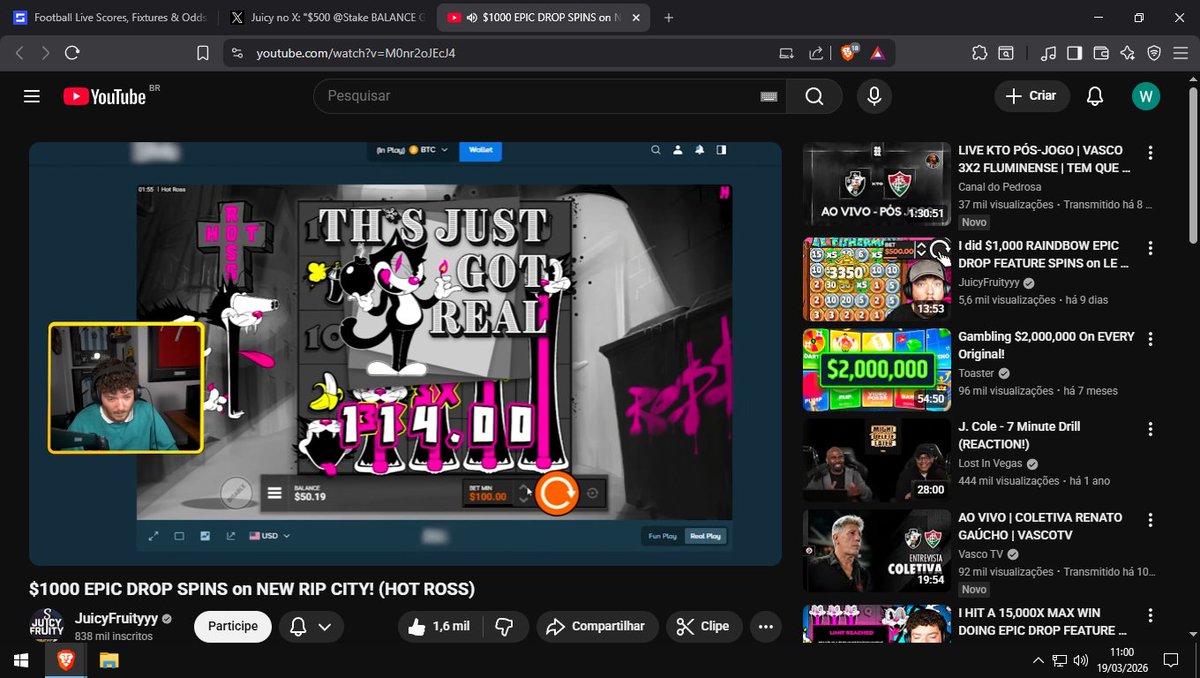Reload the current page
This screenshot has width=1200, height=678.
point(72,53)
